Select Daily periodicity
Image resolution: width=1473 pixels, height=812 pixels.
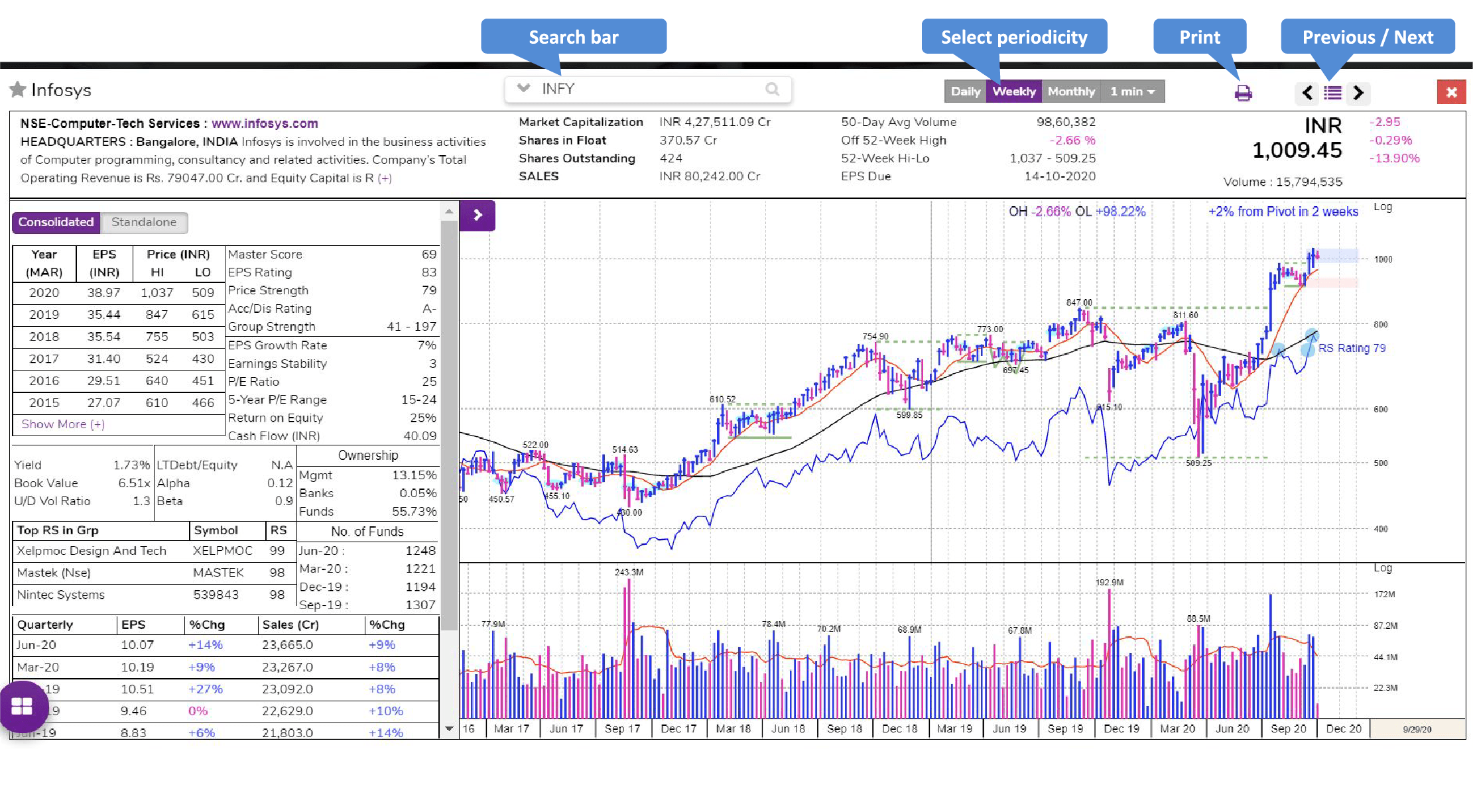[965, 91]
